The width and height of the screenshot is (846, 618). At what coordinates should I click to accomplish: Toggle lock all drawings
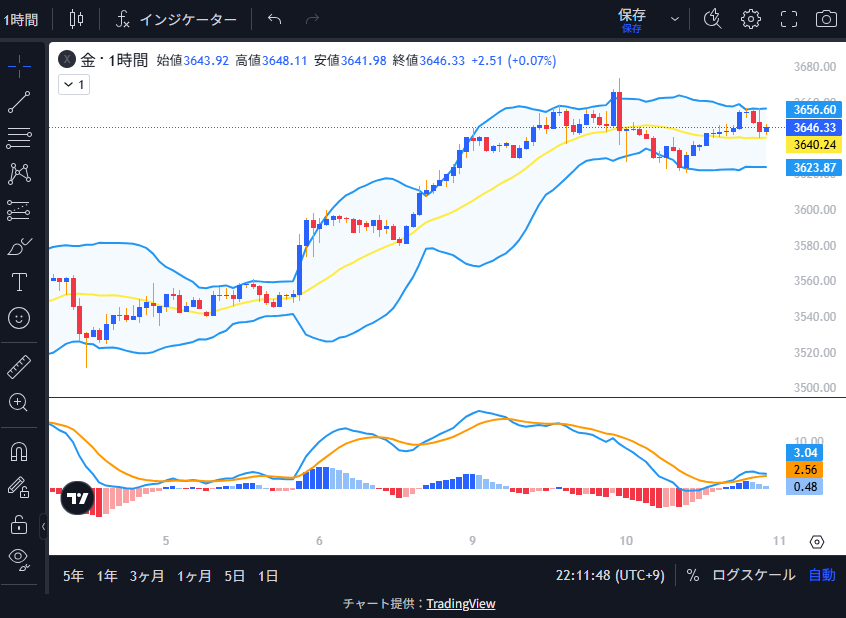coord(19,523)
